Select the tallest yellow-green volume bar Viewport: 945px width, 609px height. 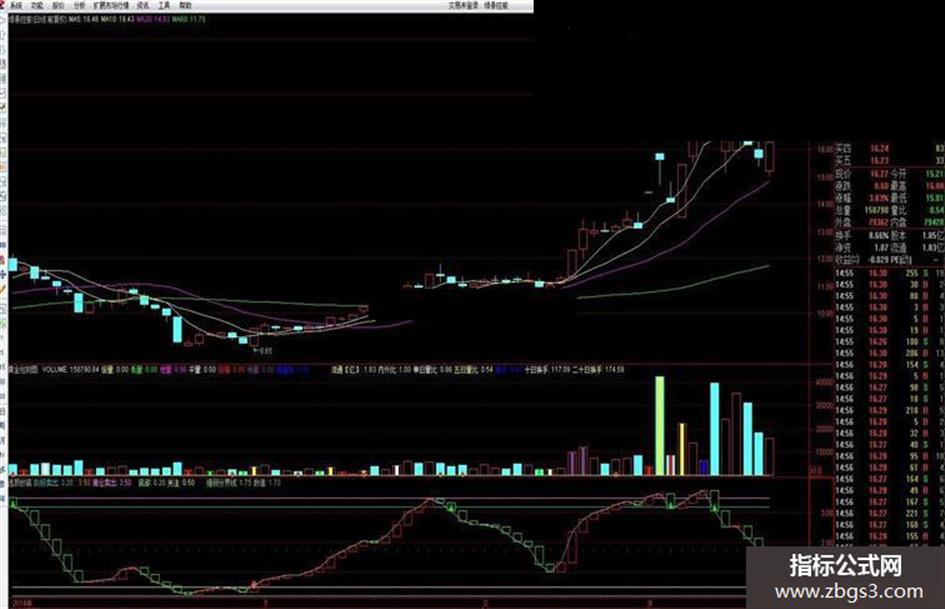point(660,426)
